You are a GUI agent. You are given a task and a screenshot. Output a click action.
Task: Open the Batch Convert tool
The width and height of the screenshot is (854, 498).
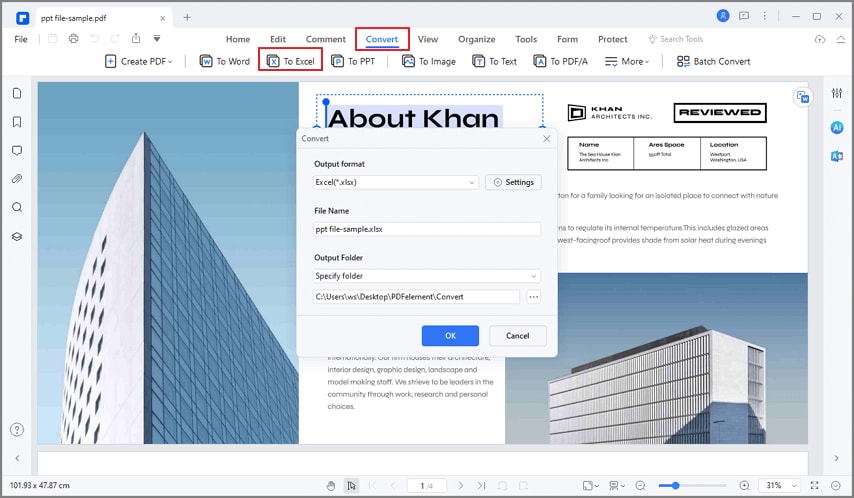(713, 62)
